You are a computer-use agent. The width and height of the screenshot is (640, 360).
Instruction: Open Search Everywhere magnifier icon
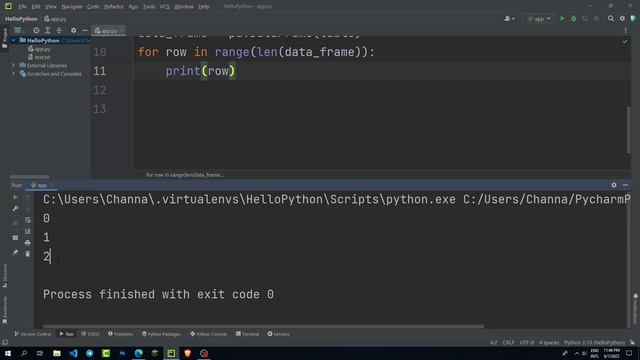611,19
